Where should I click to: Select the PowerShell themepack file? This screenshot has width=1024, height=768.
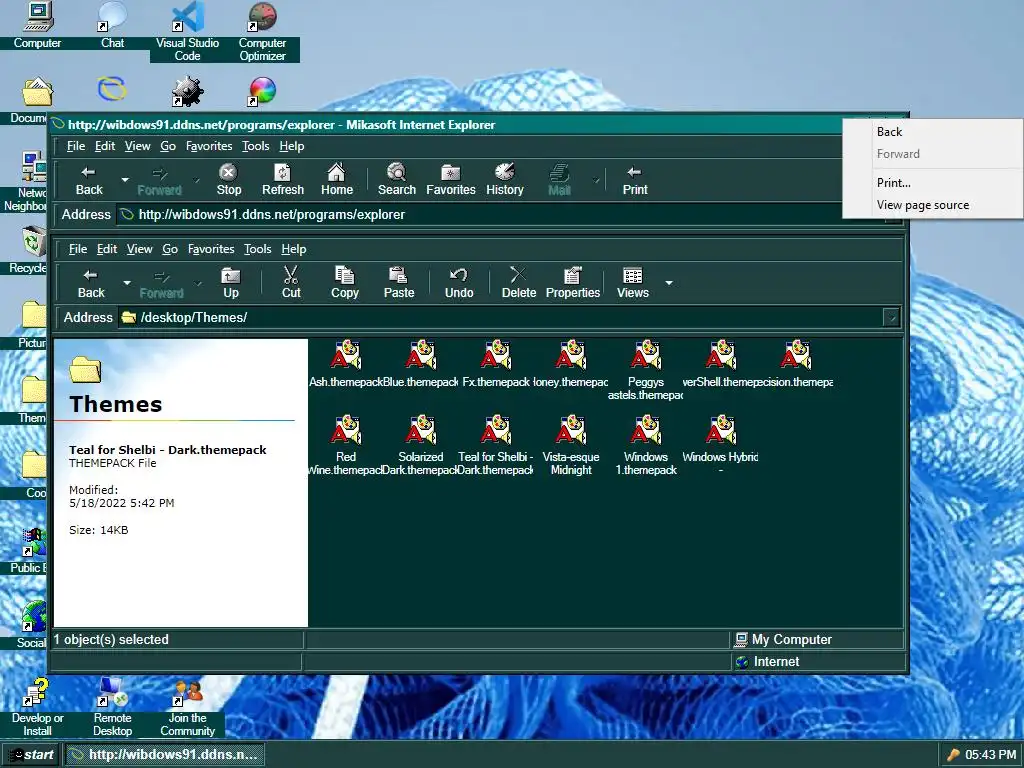click(x=720, y=364)
